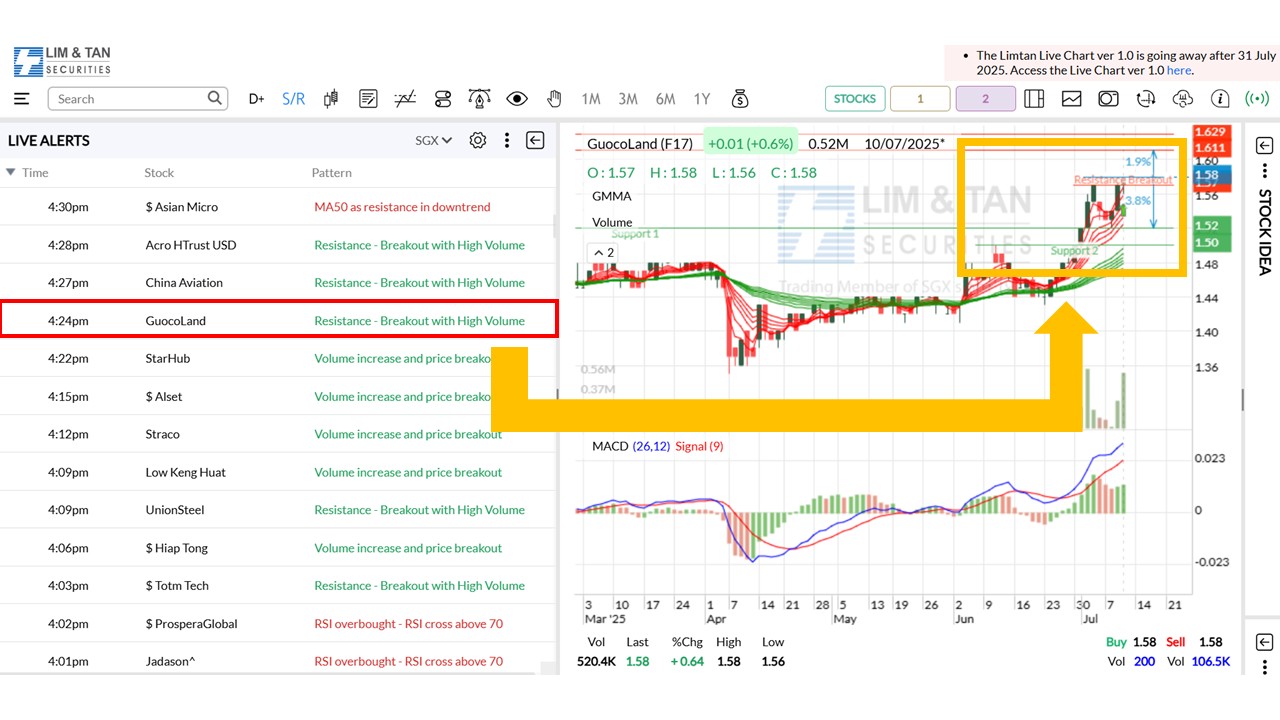Open the panel layout grid icon
The height and width of the screenshot is (720, 1280).
tap(1034, 99)
